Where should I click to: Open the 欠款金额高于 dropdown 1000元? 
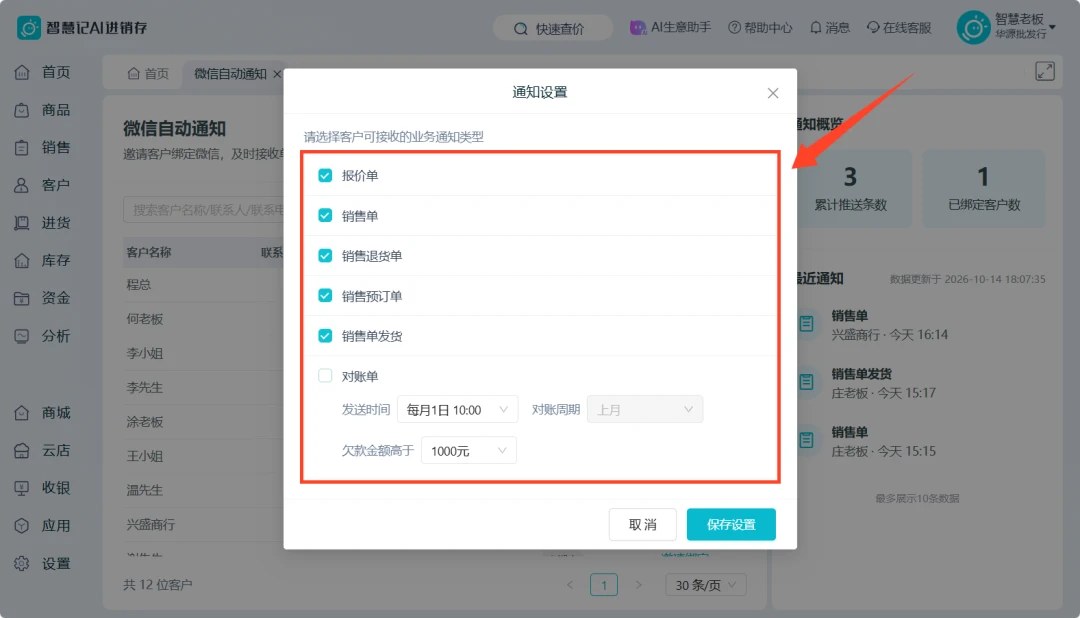pos(468,451)
